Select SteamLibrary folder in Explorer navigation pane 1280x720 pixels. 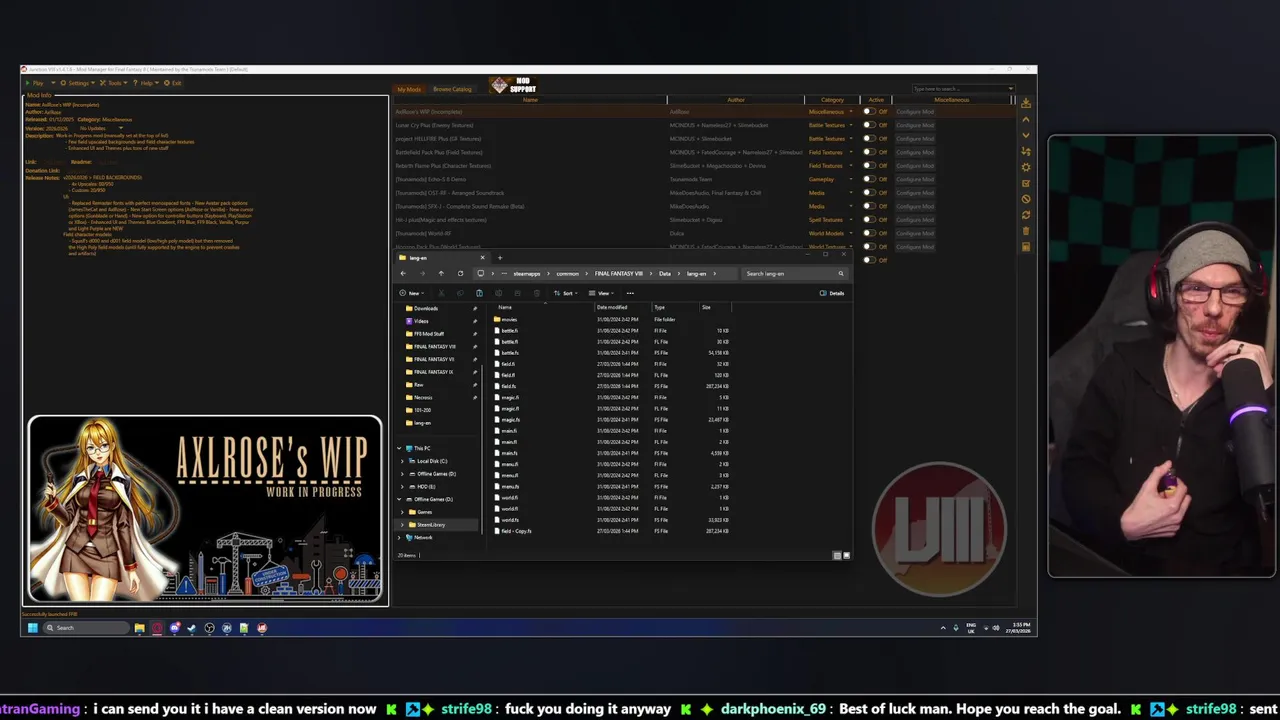pos(431,525)
